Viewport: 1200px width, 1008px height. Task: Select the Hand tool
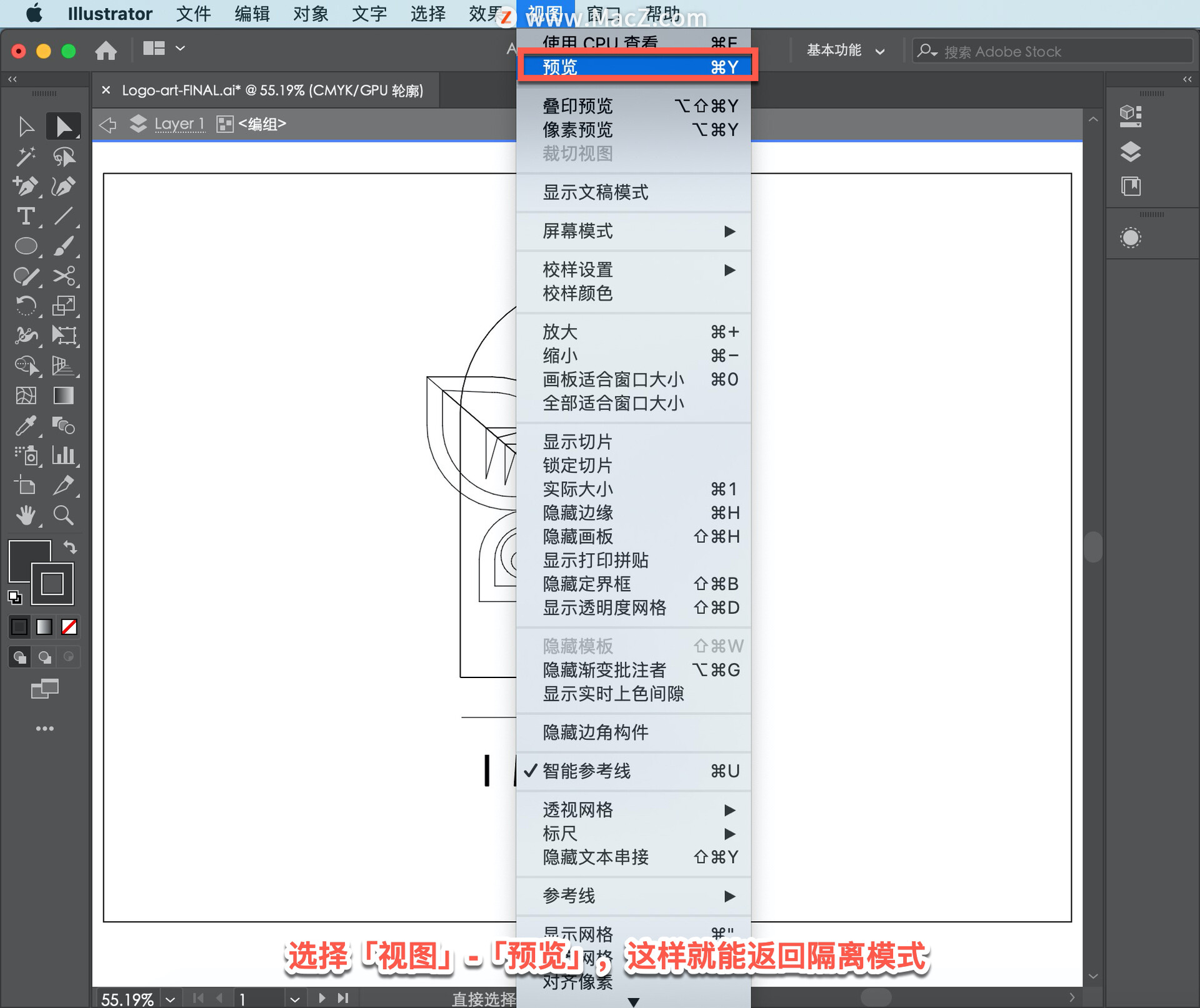coord(26,516)
